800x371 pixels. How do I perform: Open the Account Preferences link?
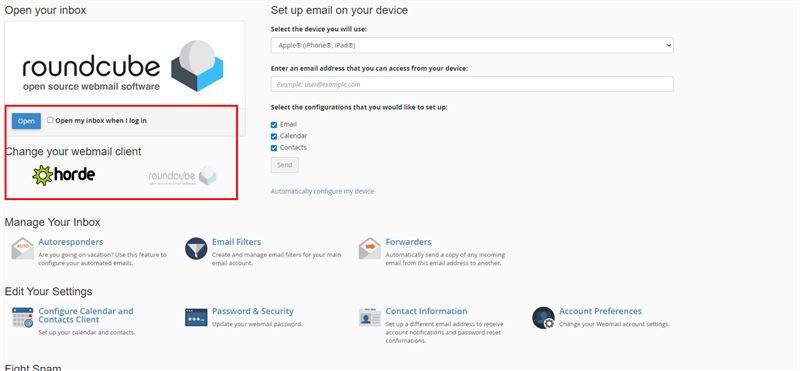pyautogui.click(x=600, y=311)
